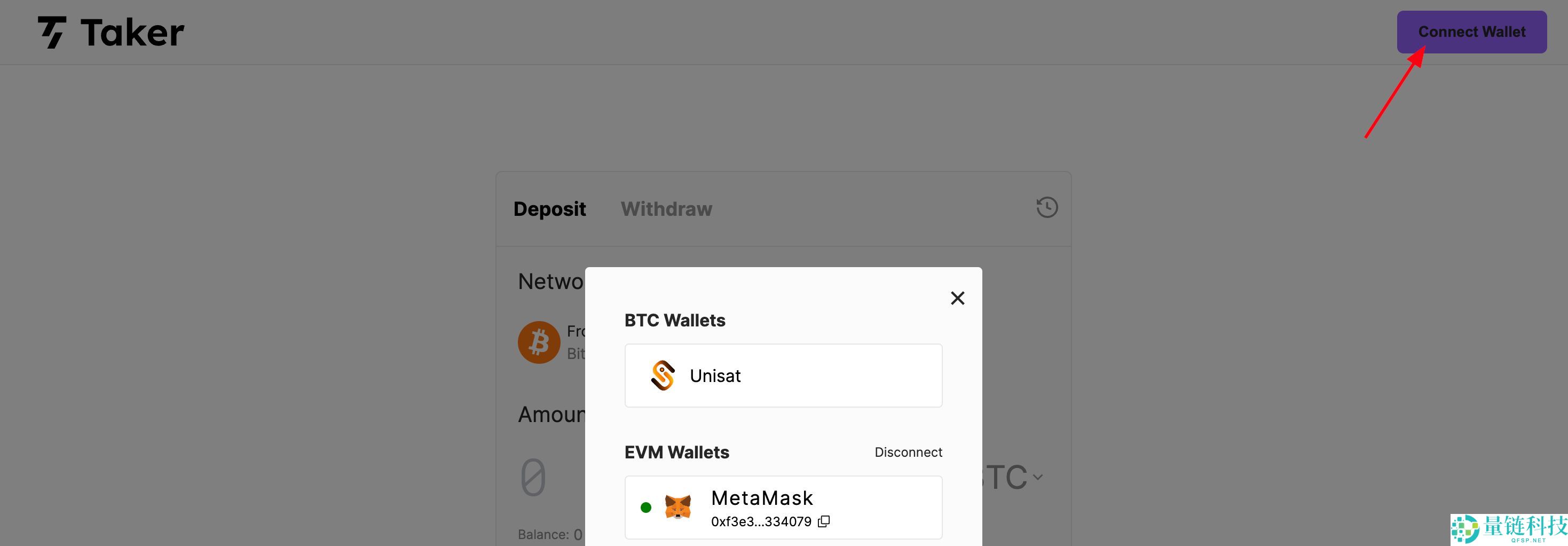Click the green connected status dot
The image size is (1568, 546).
(646, 507)
